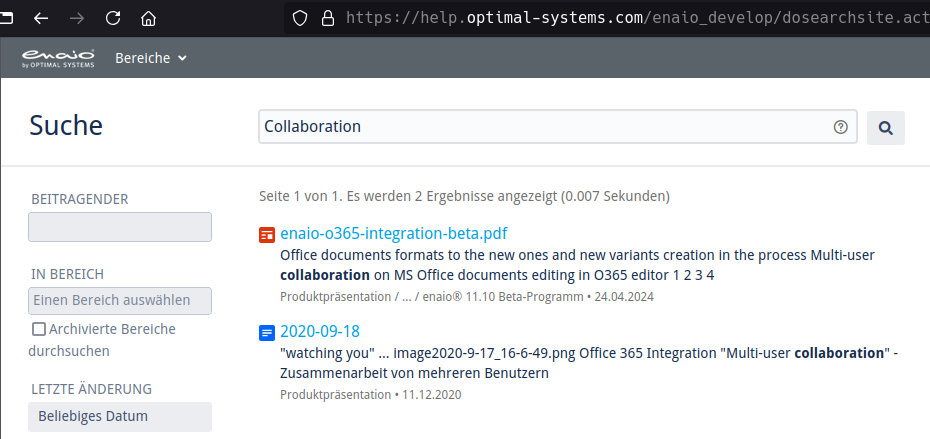Click the shield tracking protection icon
The width and height of the screenshot is (930, 439).
[301, 18]
